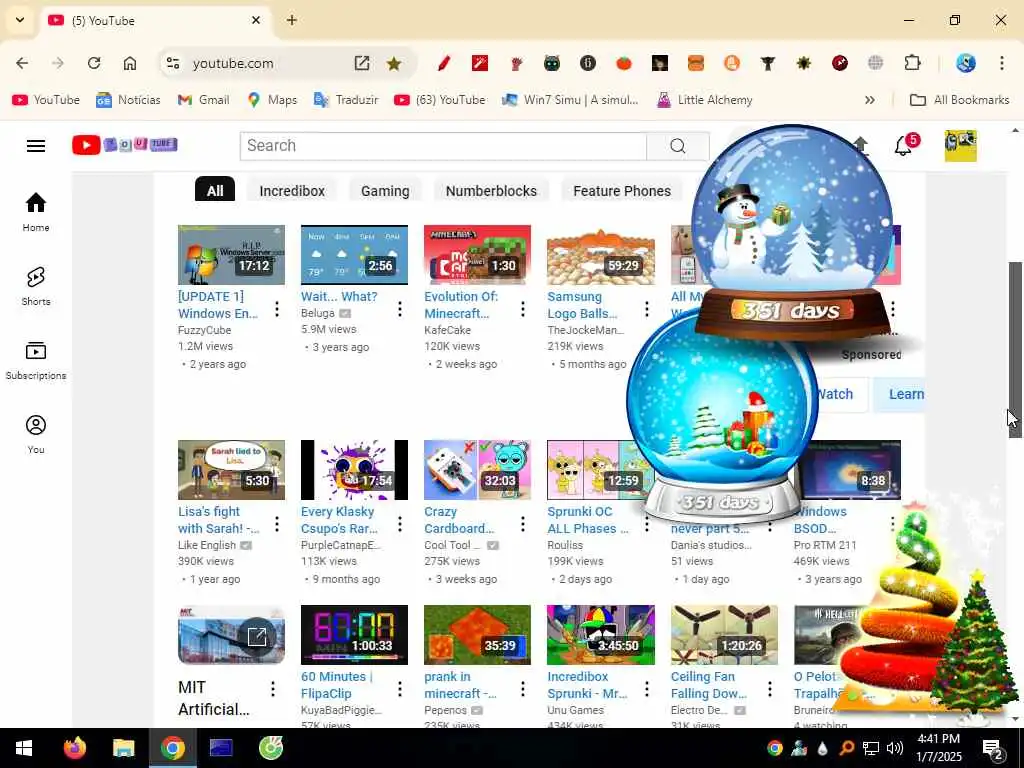This screenshot has height=768, width=1024.
Task: Open the Chrome three-dot menu
Action: pyautogui.click(x=1002, y=63)
